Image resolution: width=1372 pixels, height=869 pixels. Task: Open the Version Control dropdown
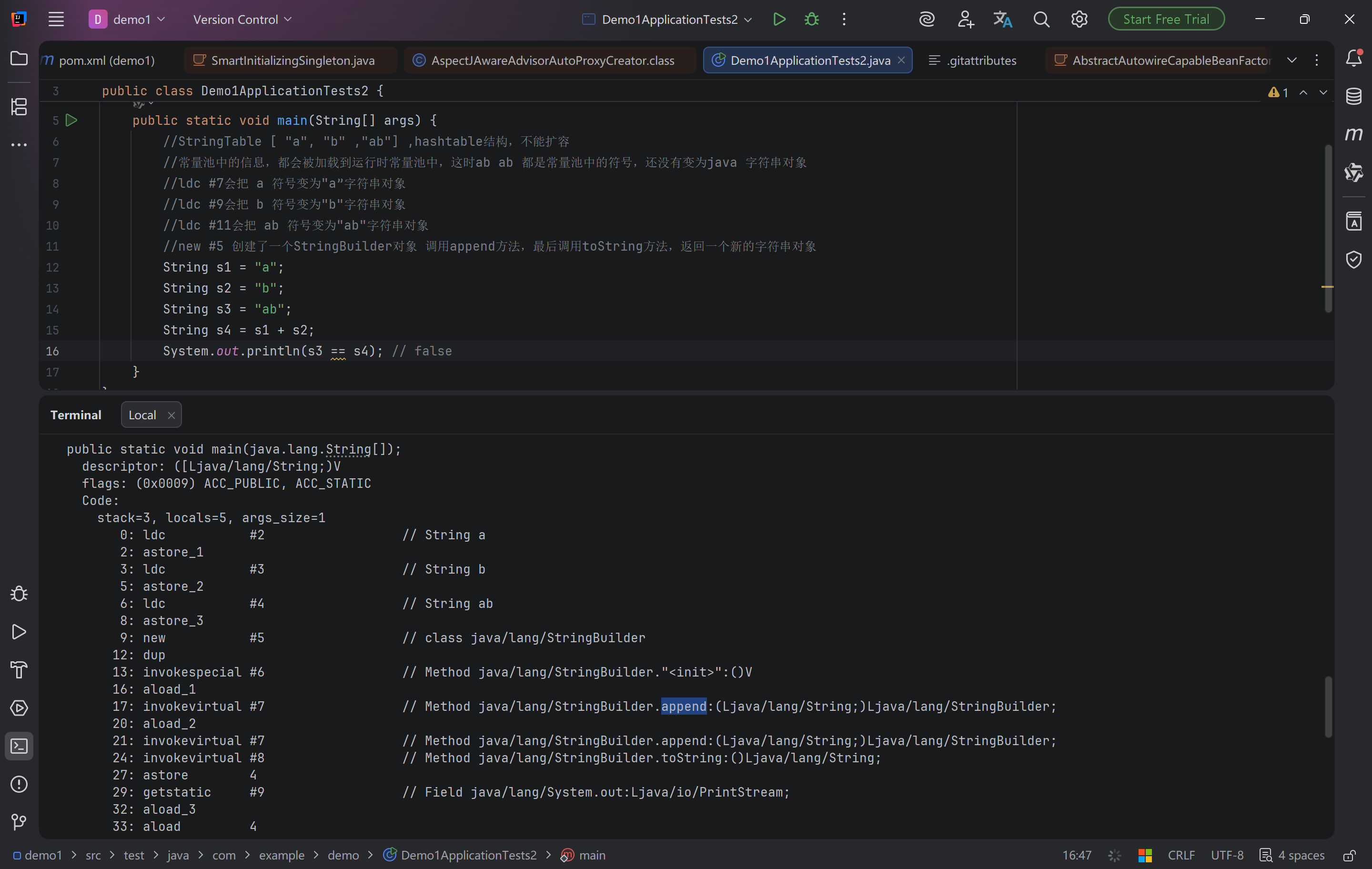pyautogui.click(x=242, y=20)
